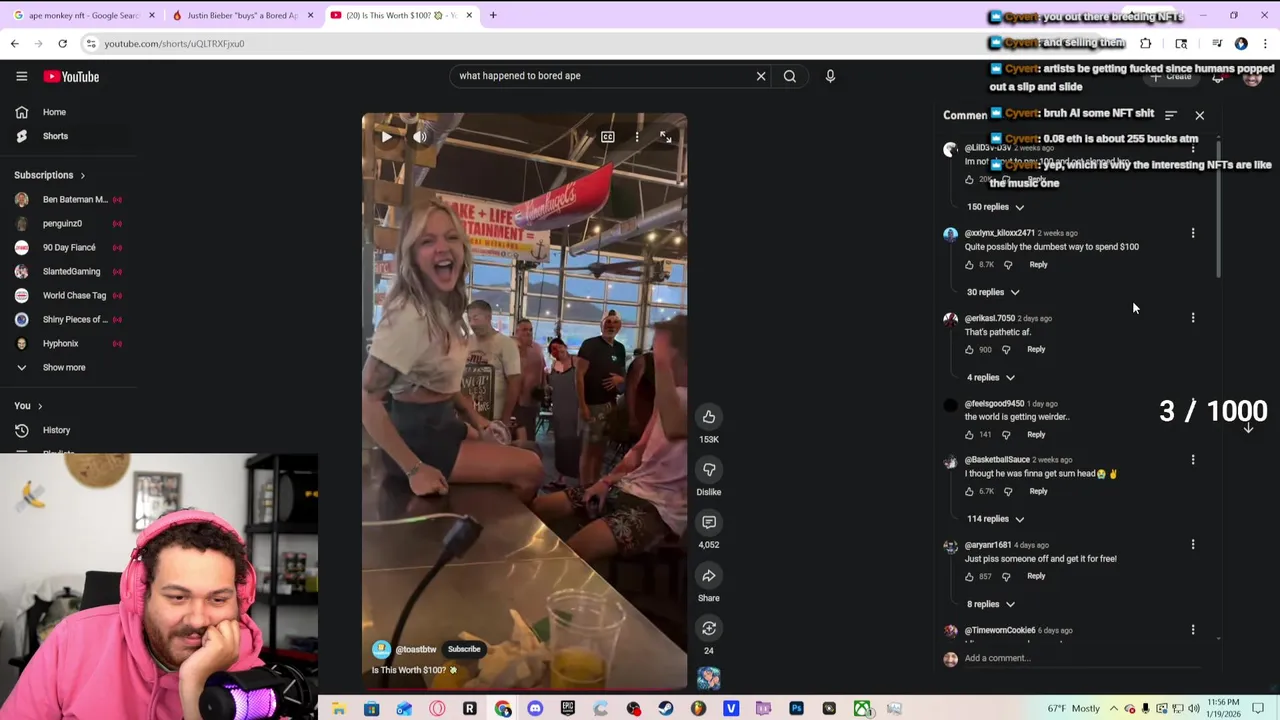
Task: Mute the short's volume speaker icon
Action: (420, 137)
